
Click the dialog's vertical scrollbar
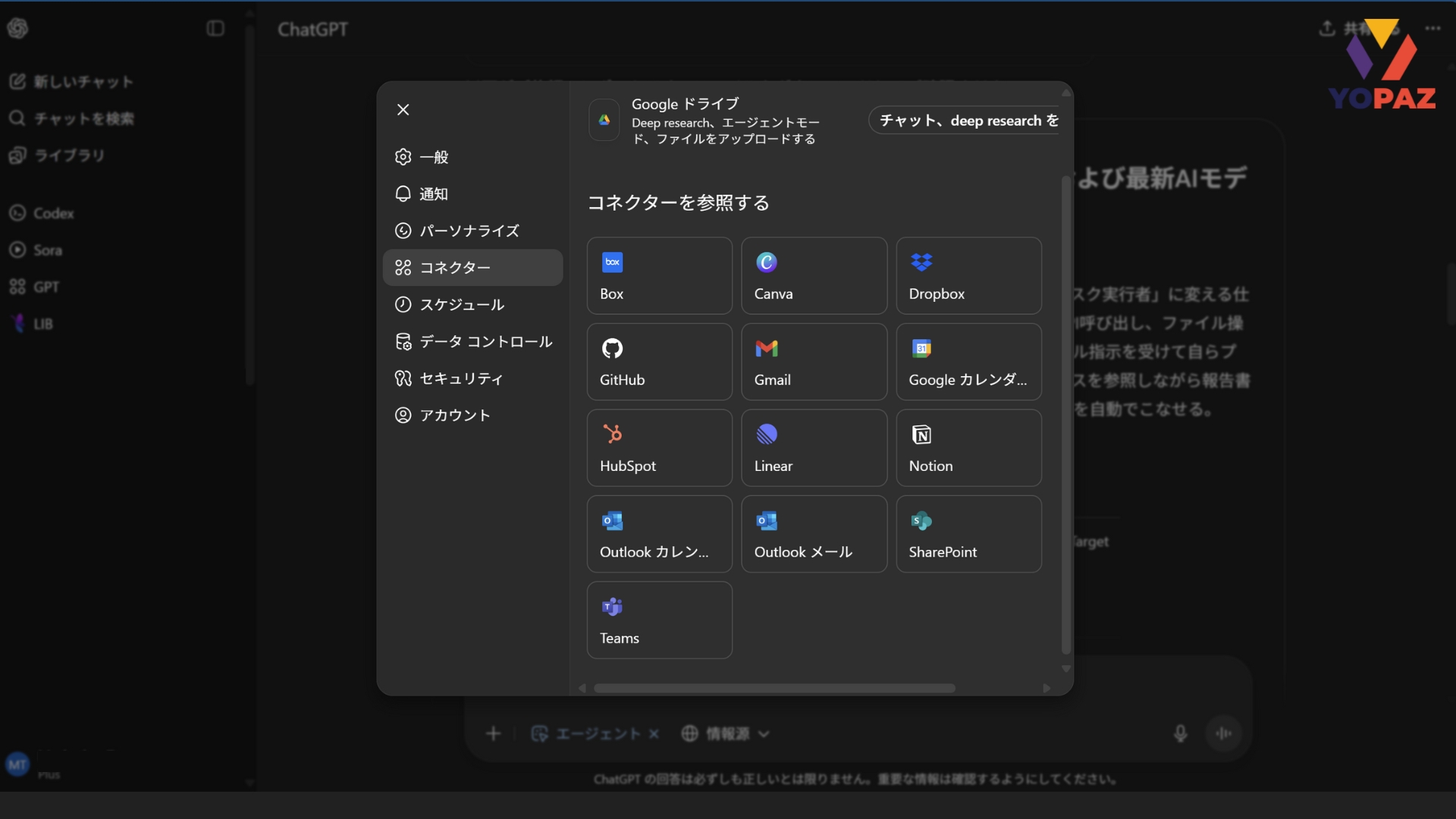click(x=1066, y=415)
